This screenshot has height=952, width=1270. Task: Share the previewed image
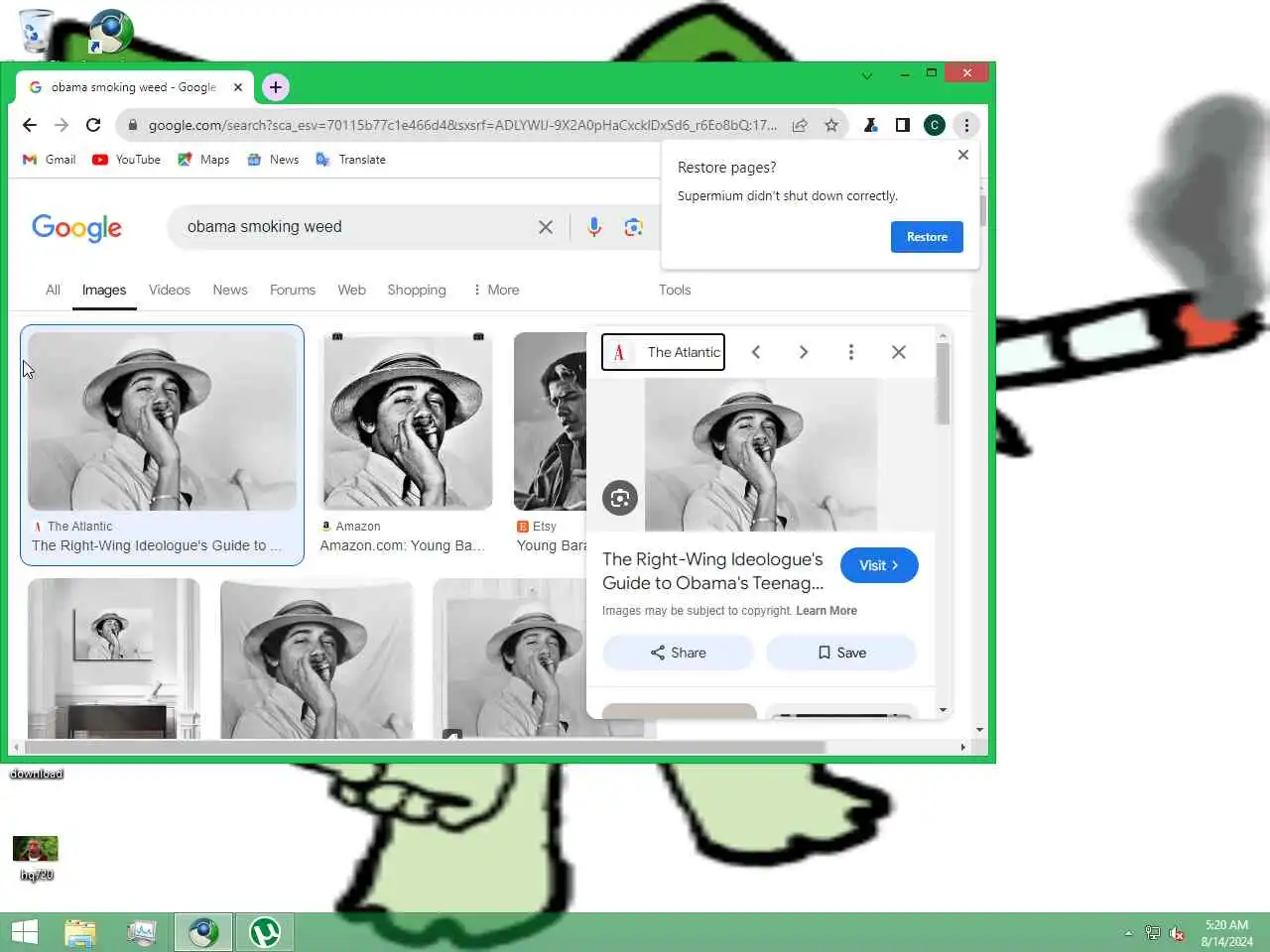[679, 653]
